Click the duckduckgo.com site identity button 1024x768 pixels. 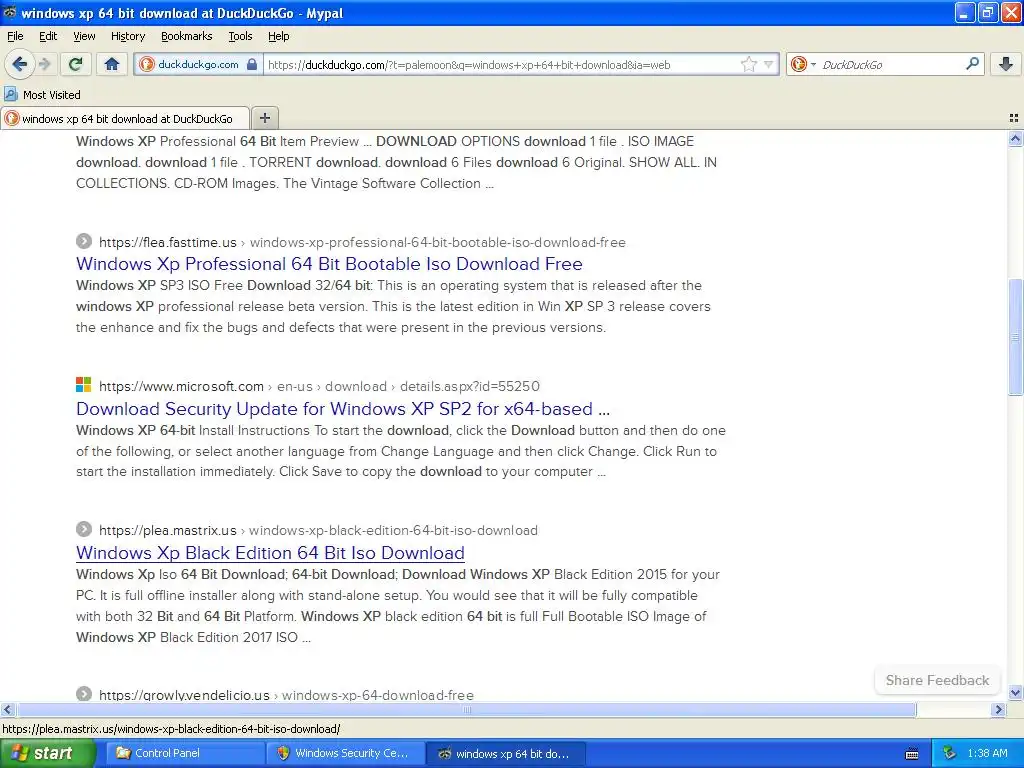coord(199,64)
